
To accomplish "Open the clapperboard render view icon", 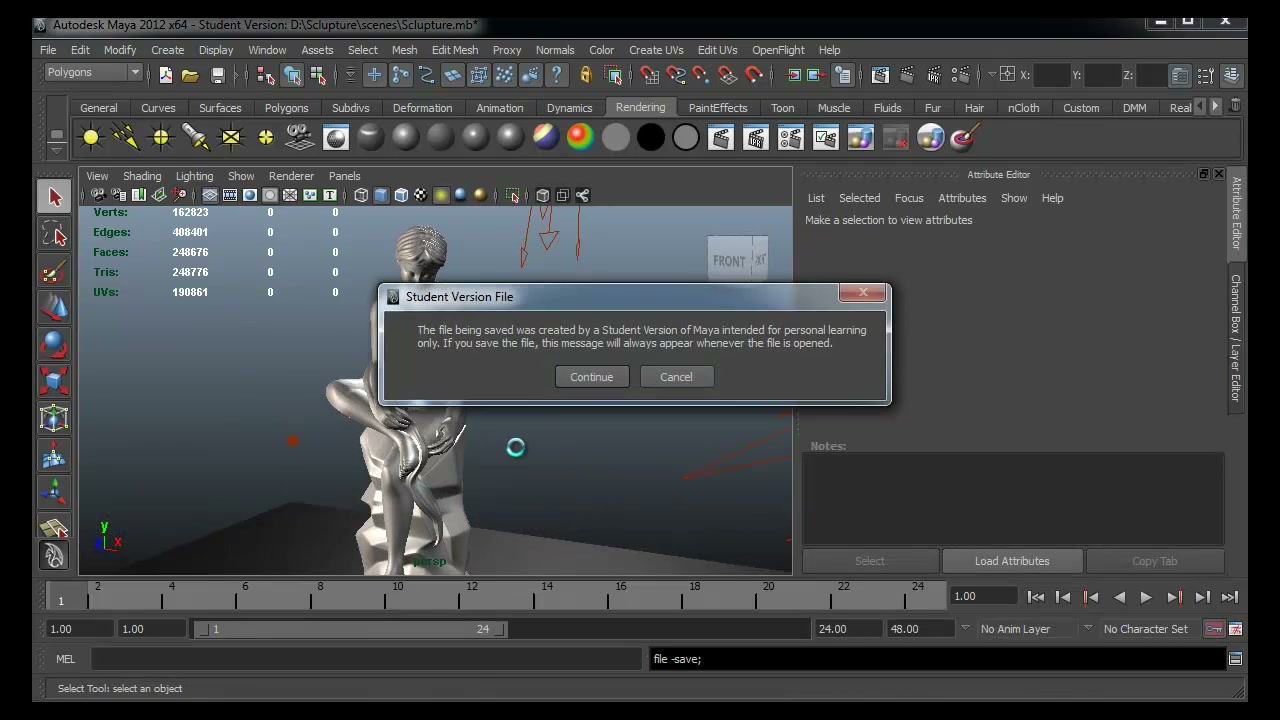I will coord(720,137).
